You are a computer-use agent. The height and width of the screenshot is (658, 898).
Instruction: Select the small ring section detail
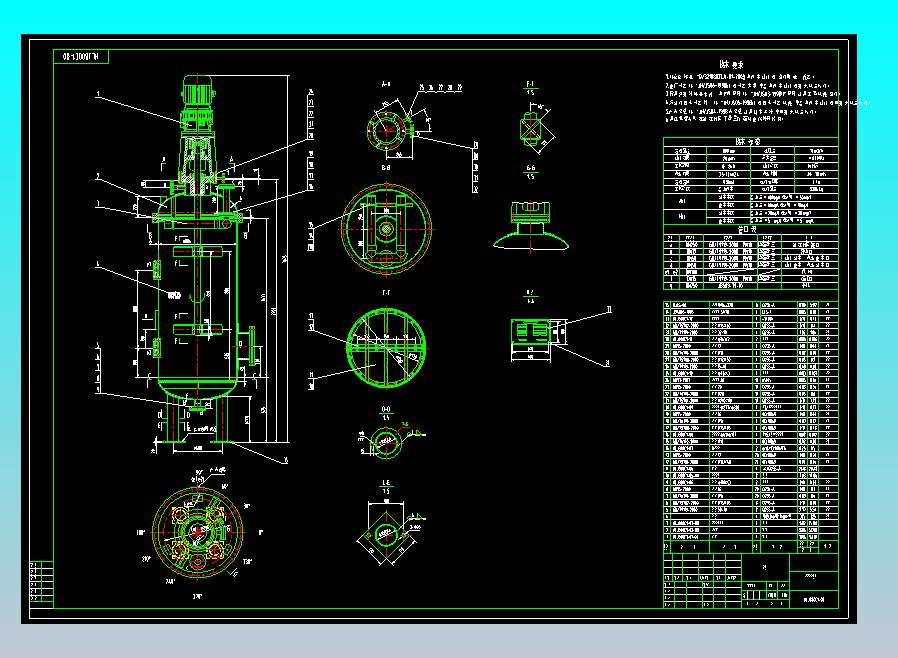[x=385, y=441]
